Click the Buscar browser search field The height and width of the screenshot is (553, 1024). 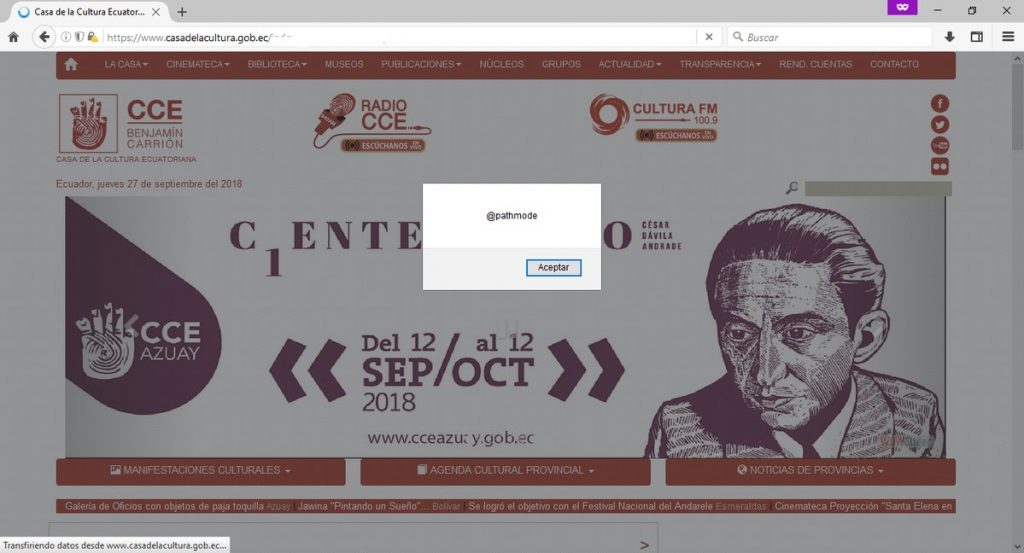(829, 37)
